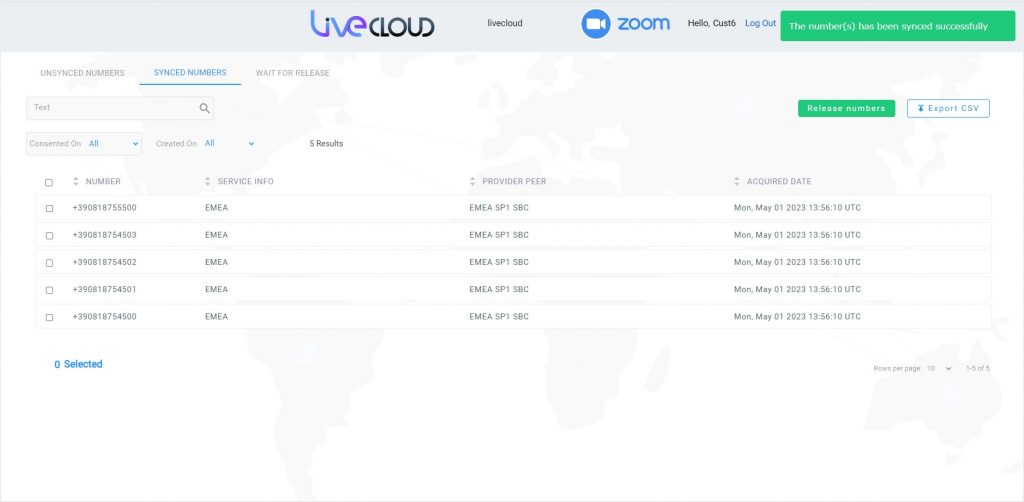Toggle the select-all header checkbox
The width and height of the screenshot is (1024, 502).
click(x=49, y=182)
